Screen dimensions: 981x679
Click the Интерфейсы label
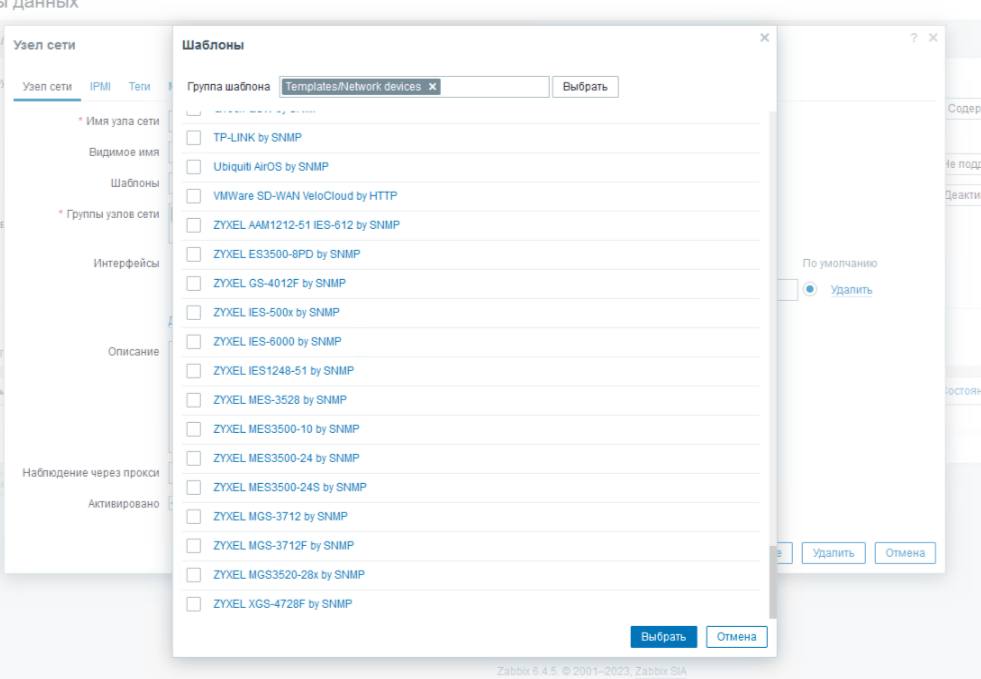tap(126, 263)
